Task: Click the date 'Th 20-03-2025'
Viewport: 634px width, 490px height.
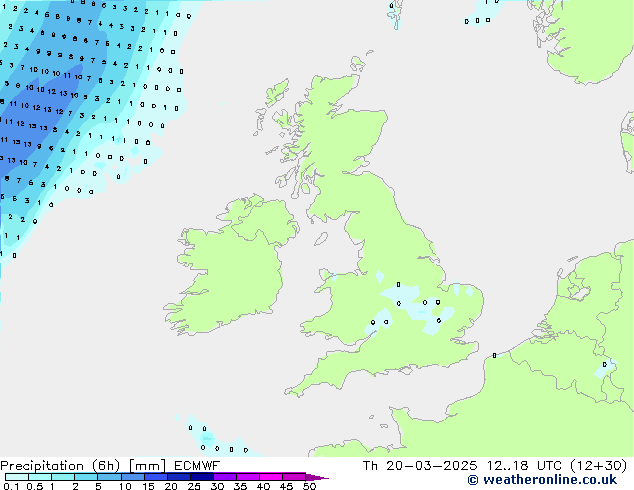Action: [x=420, y=466]
